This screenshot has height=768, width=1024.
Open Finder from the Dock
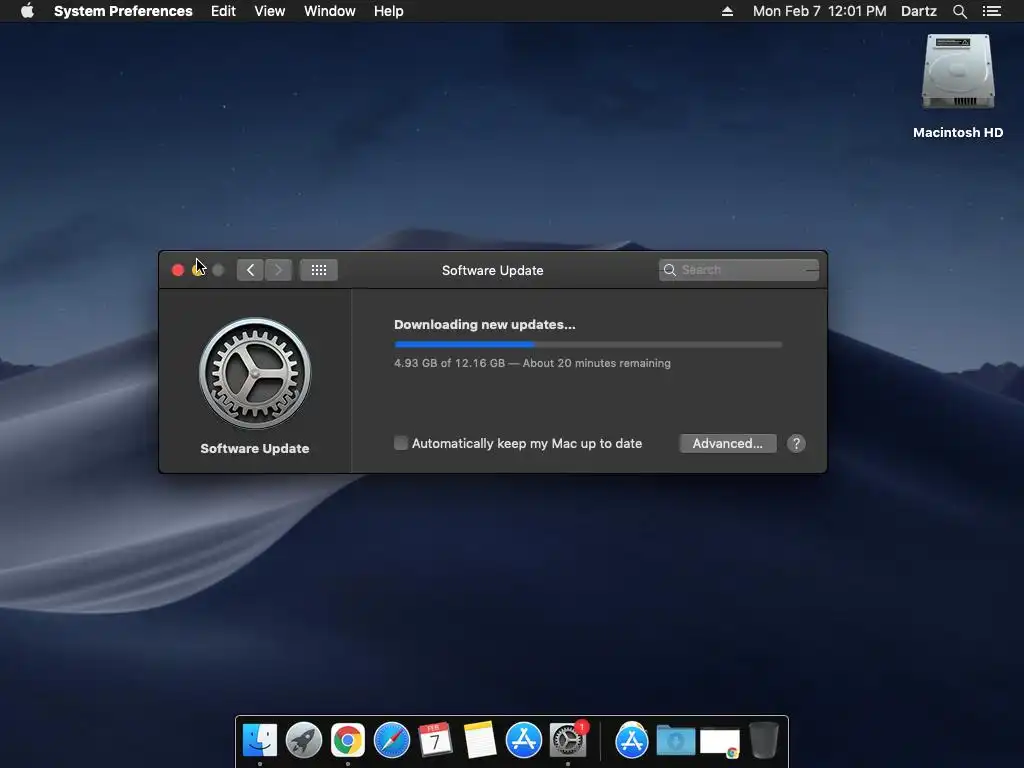[x=260, y=741]
